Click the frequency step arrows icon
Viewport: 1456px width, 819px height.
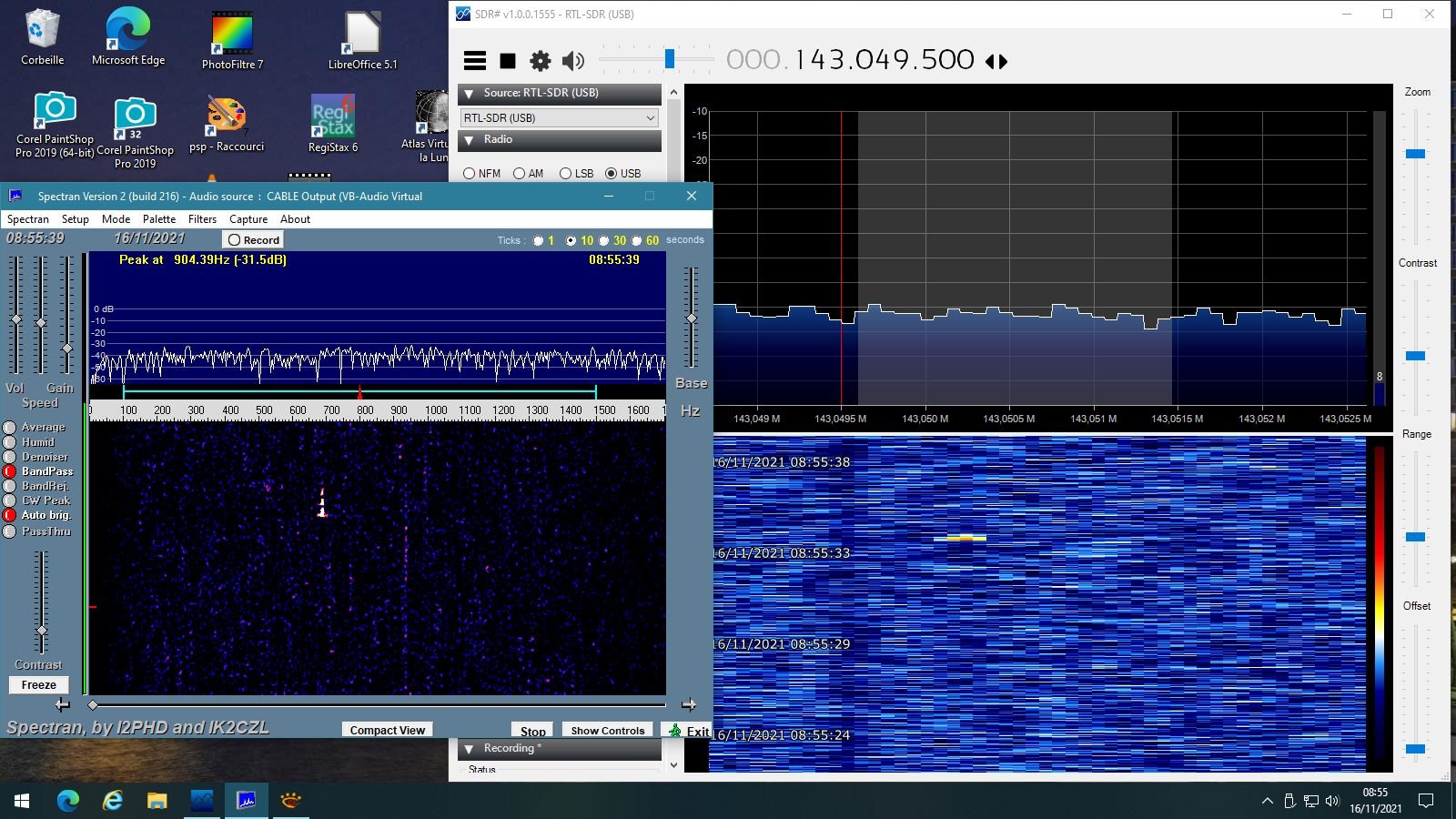tap(996, 62)
